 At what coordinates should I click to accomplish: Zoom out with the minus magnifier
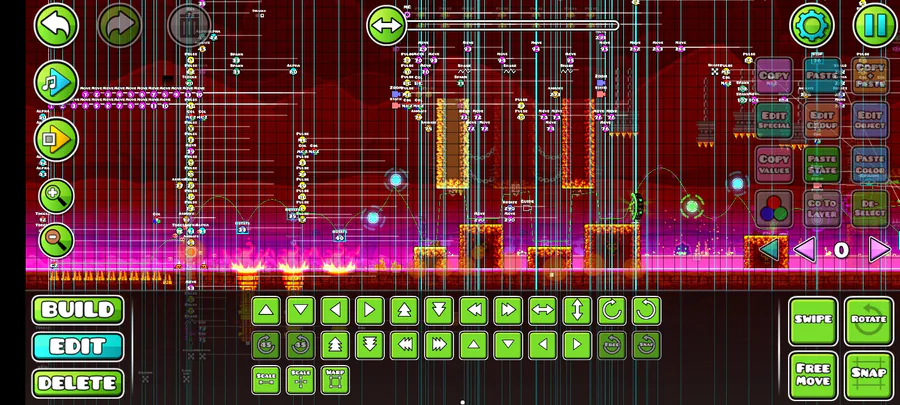pos(56,240)
